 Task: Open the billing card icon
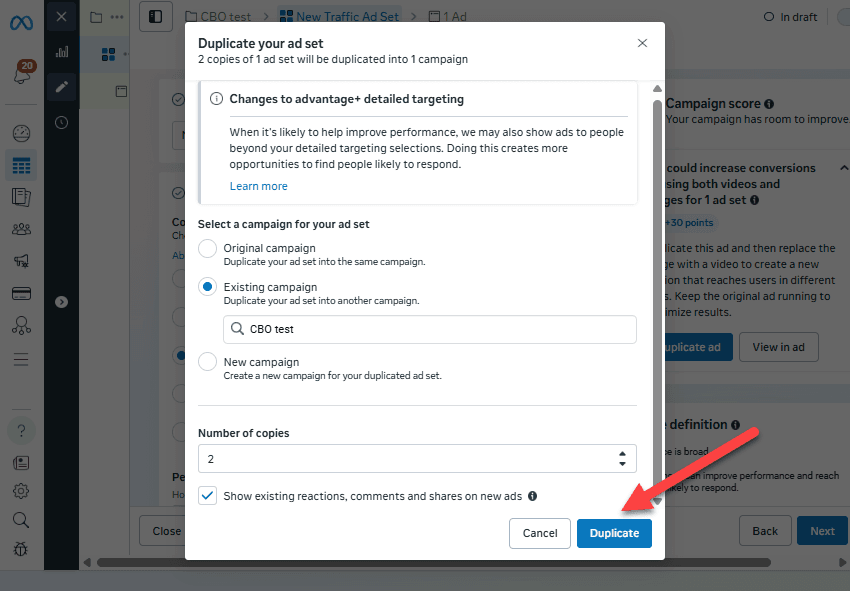coord(21,293)
